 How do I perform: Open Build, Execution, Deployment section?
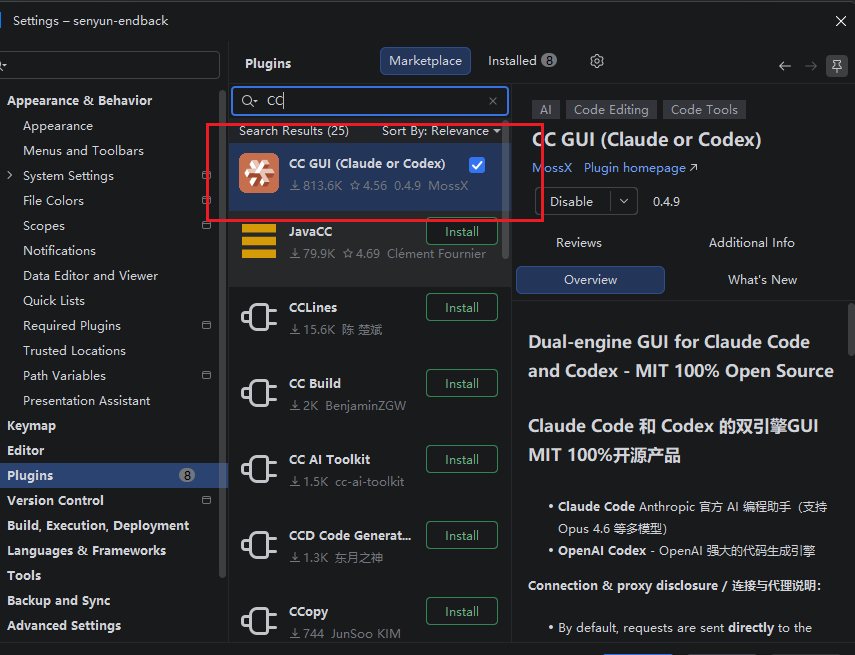[98, 525]
